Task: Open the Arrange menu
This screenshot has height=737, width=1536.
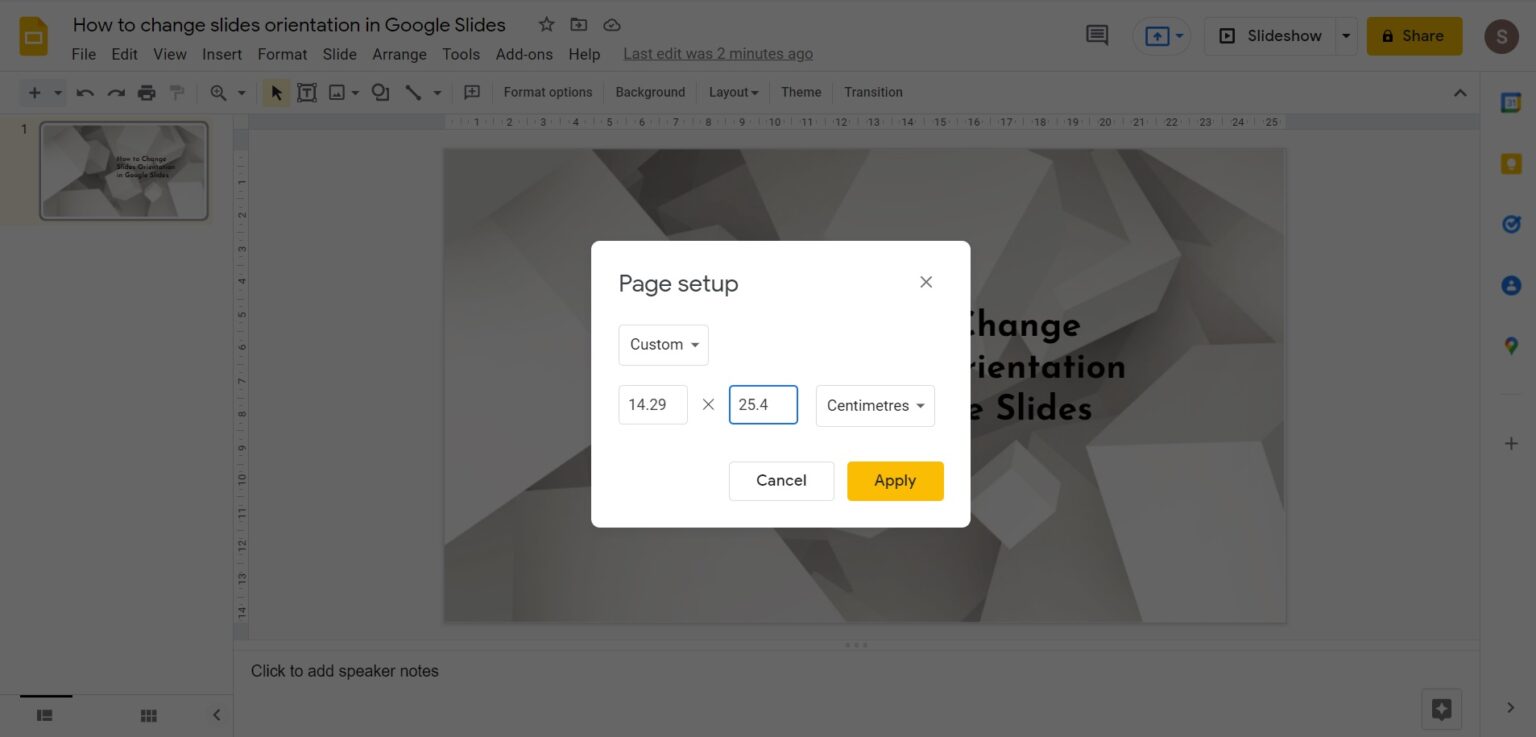Action: pyautogui.click(x=399, y=54)
